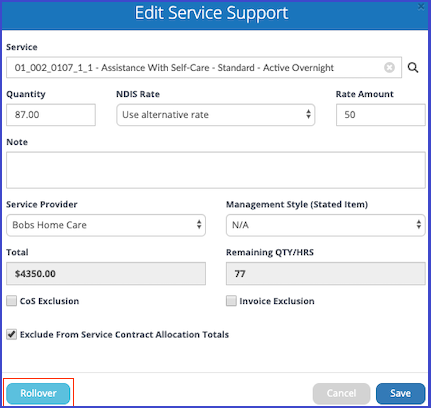
Task: Click the Remaining QTY/HRS field showing 77
Action: tap(326, 274)
